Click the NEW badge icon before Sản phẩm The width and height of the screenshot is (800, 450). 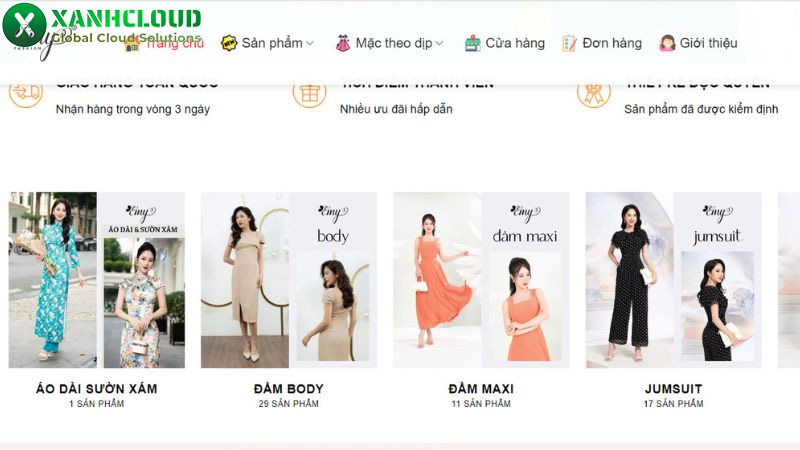coord(229,43)
